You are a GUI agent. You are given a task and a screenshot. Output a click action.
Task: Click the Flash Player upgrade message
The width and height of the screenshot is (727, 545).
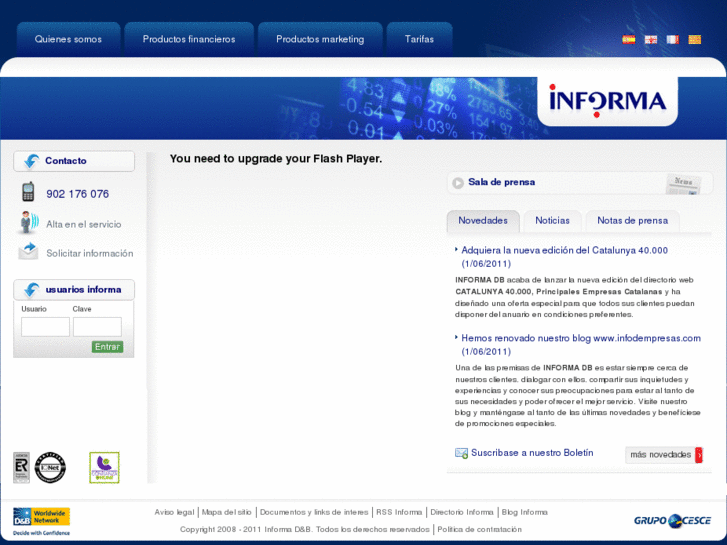click(276, 159)
